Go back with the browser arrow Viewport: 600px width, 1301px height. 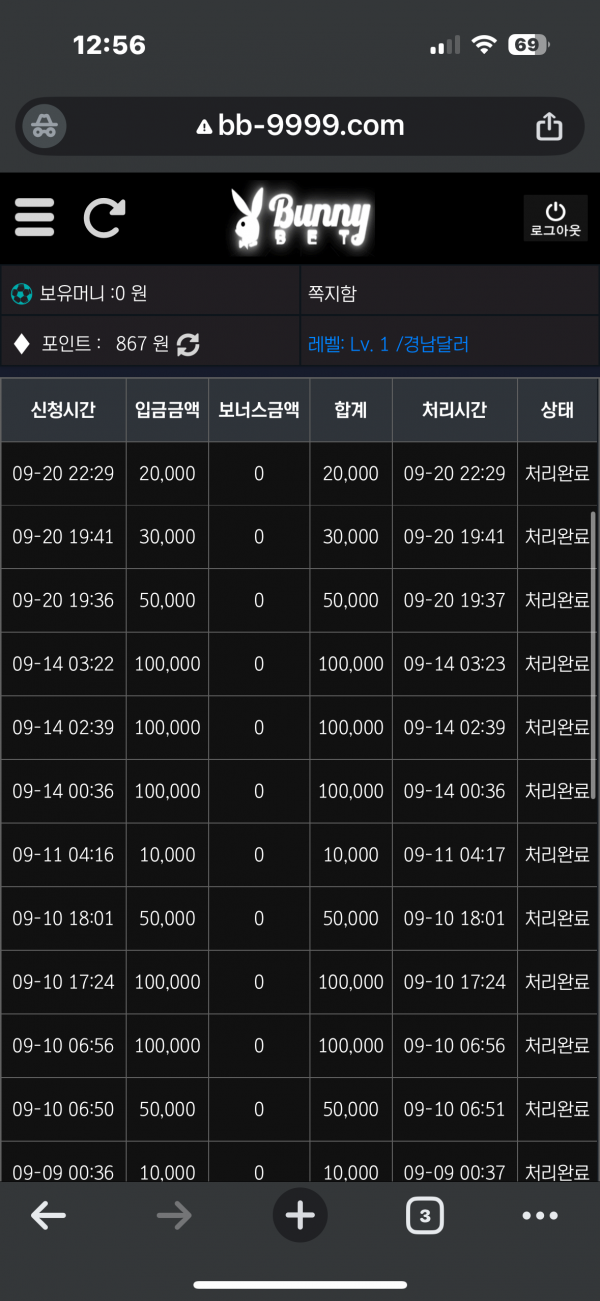(48, 1215)
